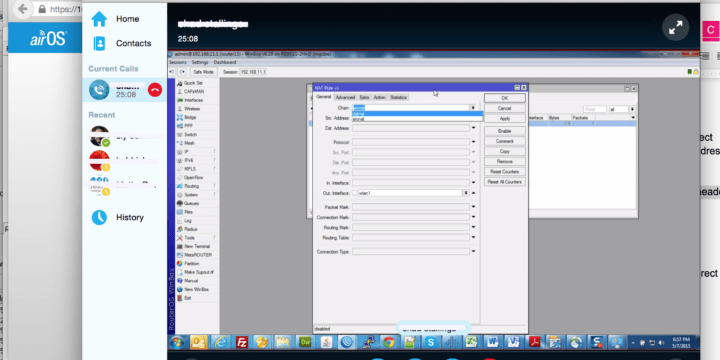
Task: Expand IPv6 submenu in WinBox
Action: pyautogui.click(x=214, y=160)
